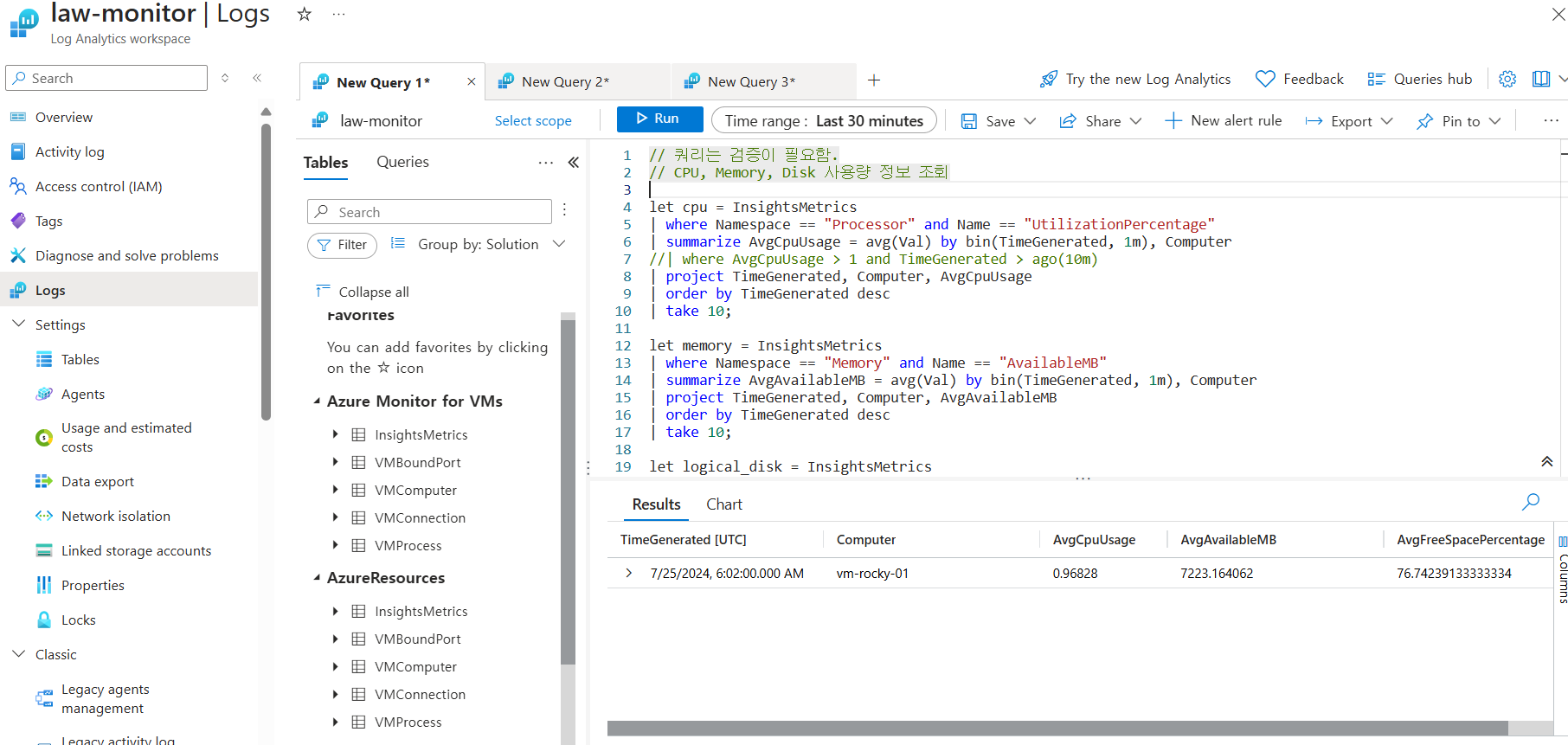Open the Agents settings
The width and height of the screenshot is (1568, 745).
click(83, 395)
